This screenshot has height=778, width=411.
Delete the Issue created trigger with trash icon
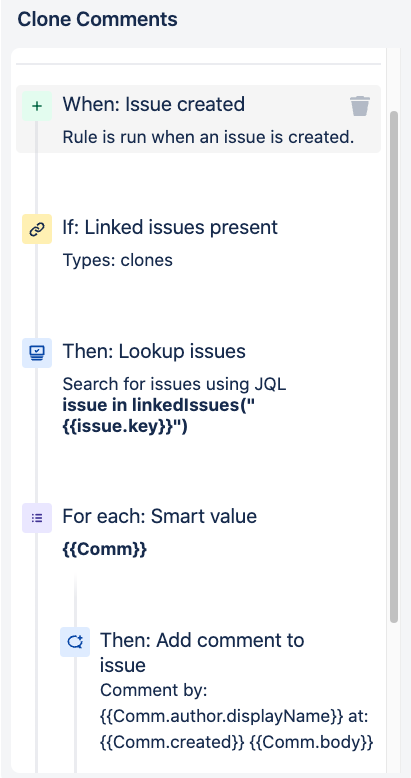[x=359, y=106]
